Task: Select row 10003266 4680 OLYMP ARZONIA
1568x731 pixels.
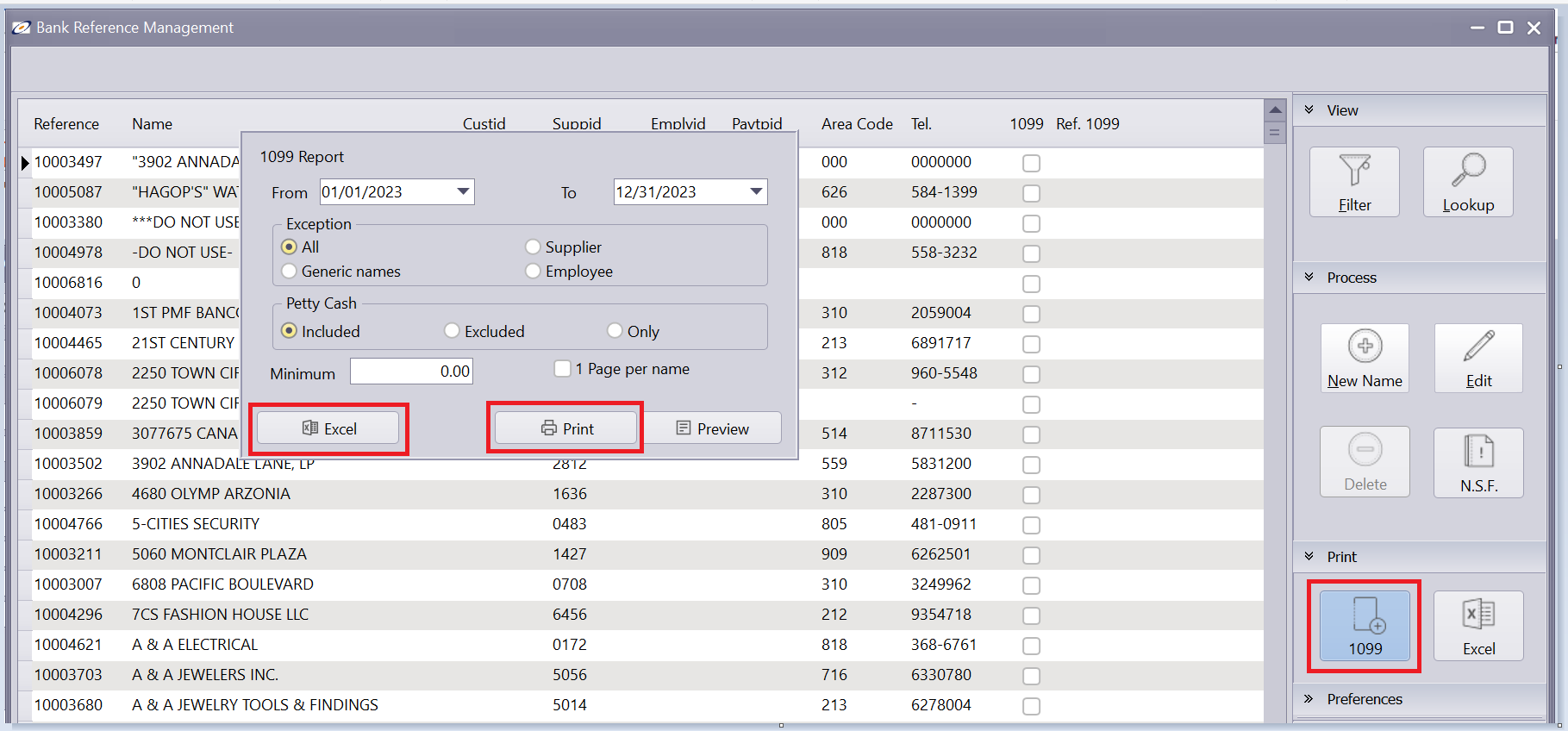Action: pyautogui.click(x=640, y=494)
